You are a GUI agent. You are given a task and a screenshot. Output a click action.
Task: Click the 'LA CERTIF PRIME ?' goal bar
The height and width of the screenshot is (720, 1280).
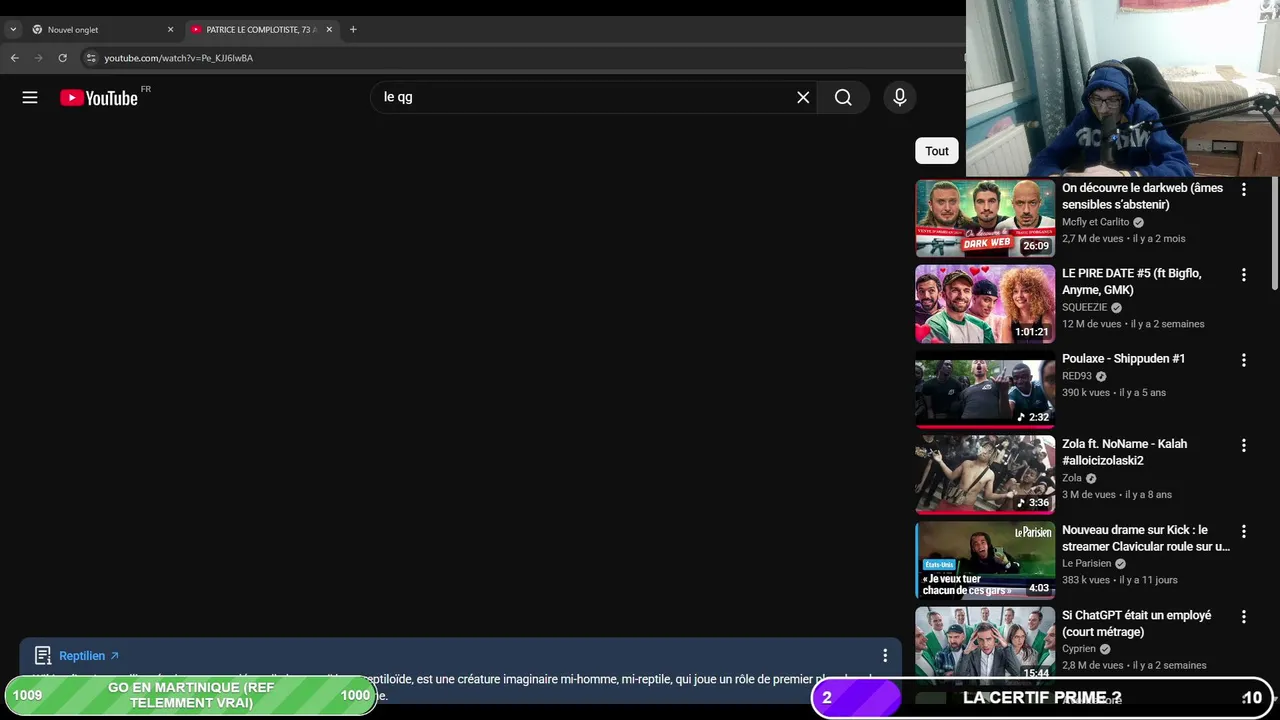pyautogui.click(x=1042, y=698)
